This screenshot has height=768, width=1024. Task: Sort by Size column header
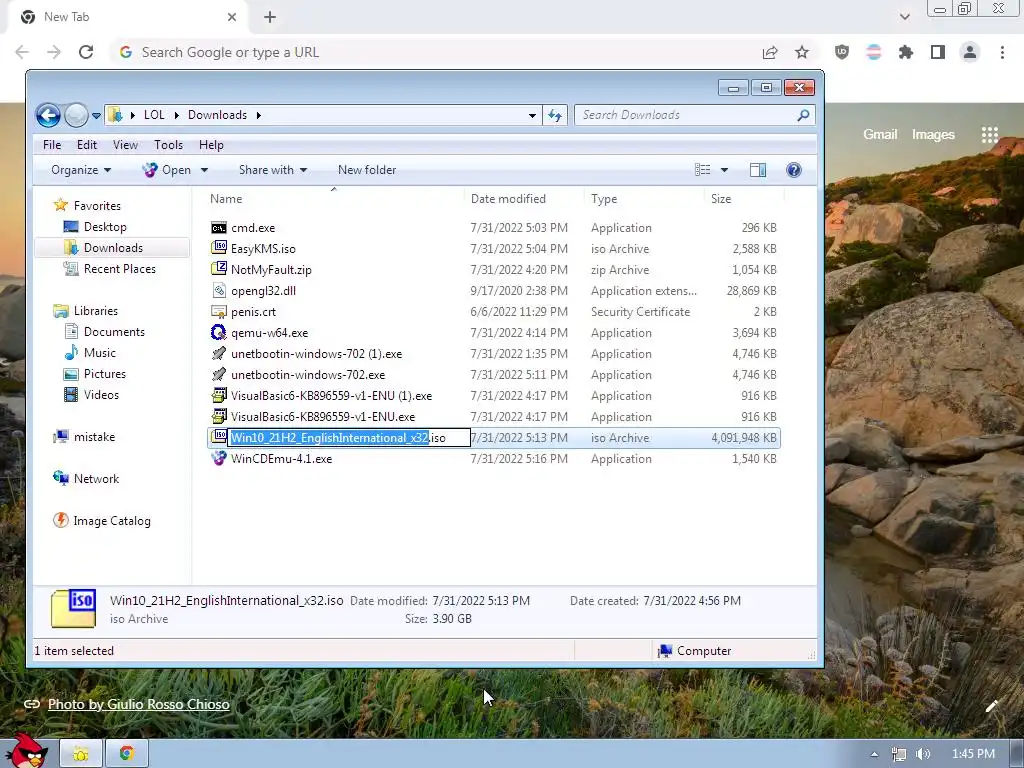(x=721, y=199)
